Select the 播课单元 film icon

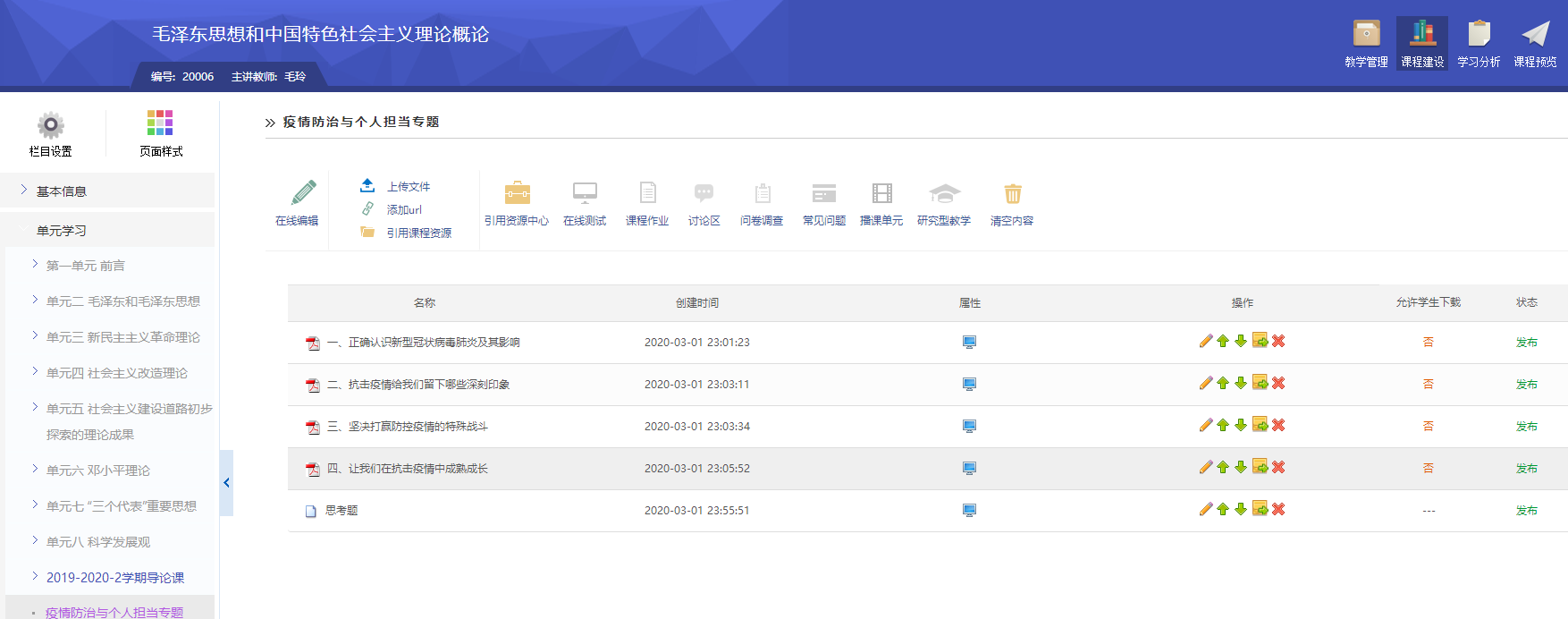881,193
